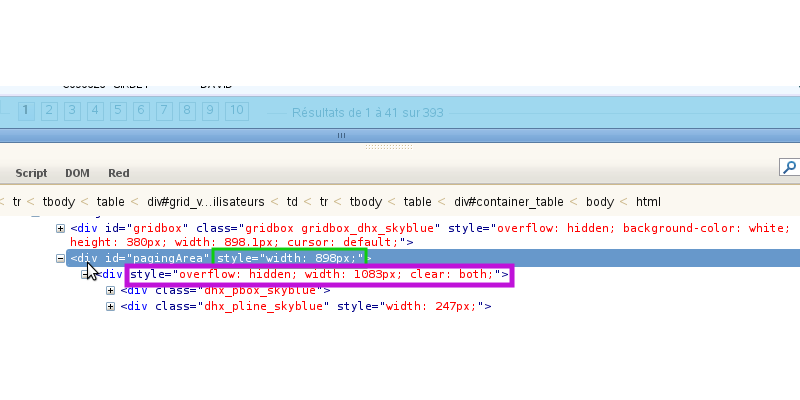Expand the gridbox div node

[60, 228]
